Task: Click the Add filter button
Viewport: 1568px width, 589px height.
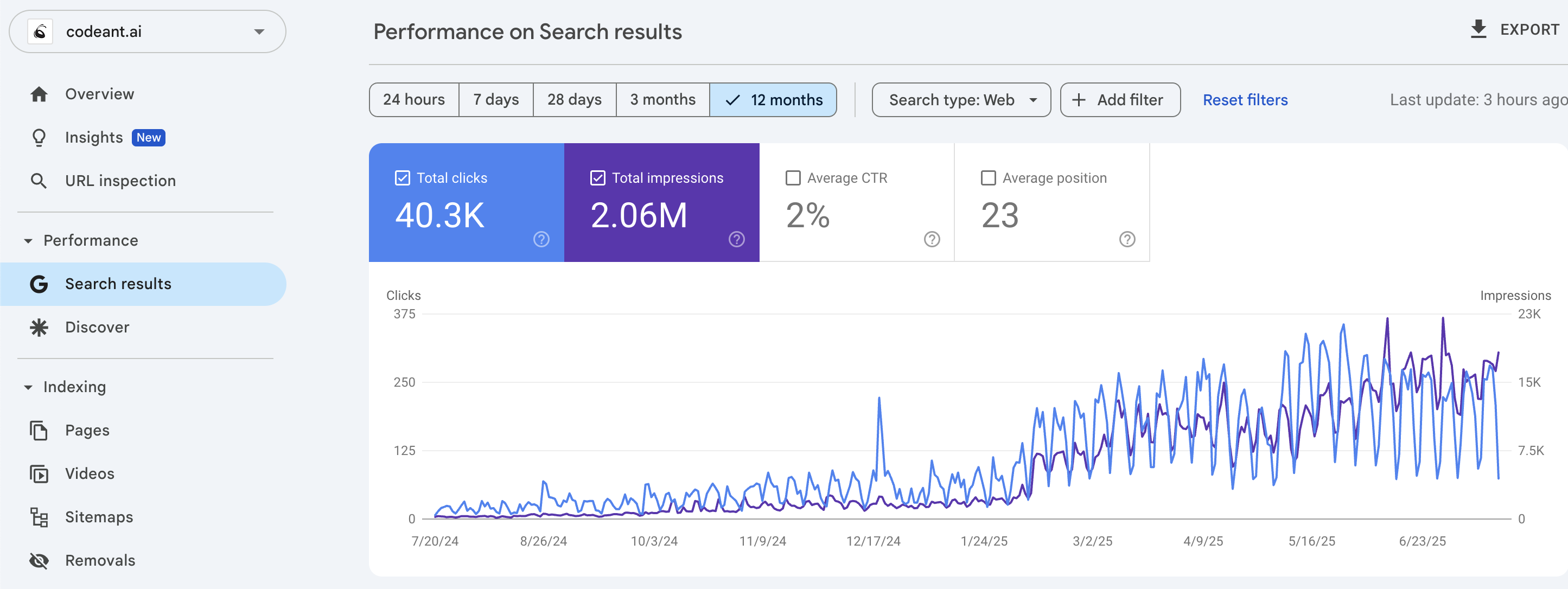Action: click(1120, 100)
